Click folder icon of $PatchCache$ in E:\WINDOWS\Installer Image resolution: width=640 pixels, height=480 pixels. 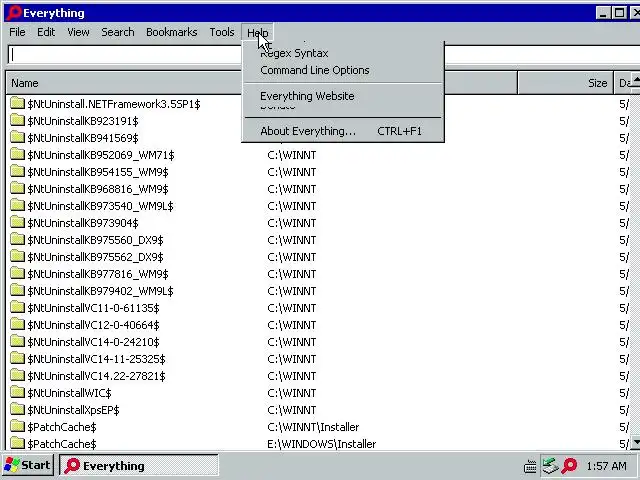[x=18, y=443]
